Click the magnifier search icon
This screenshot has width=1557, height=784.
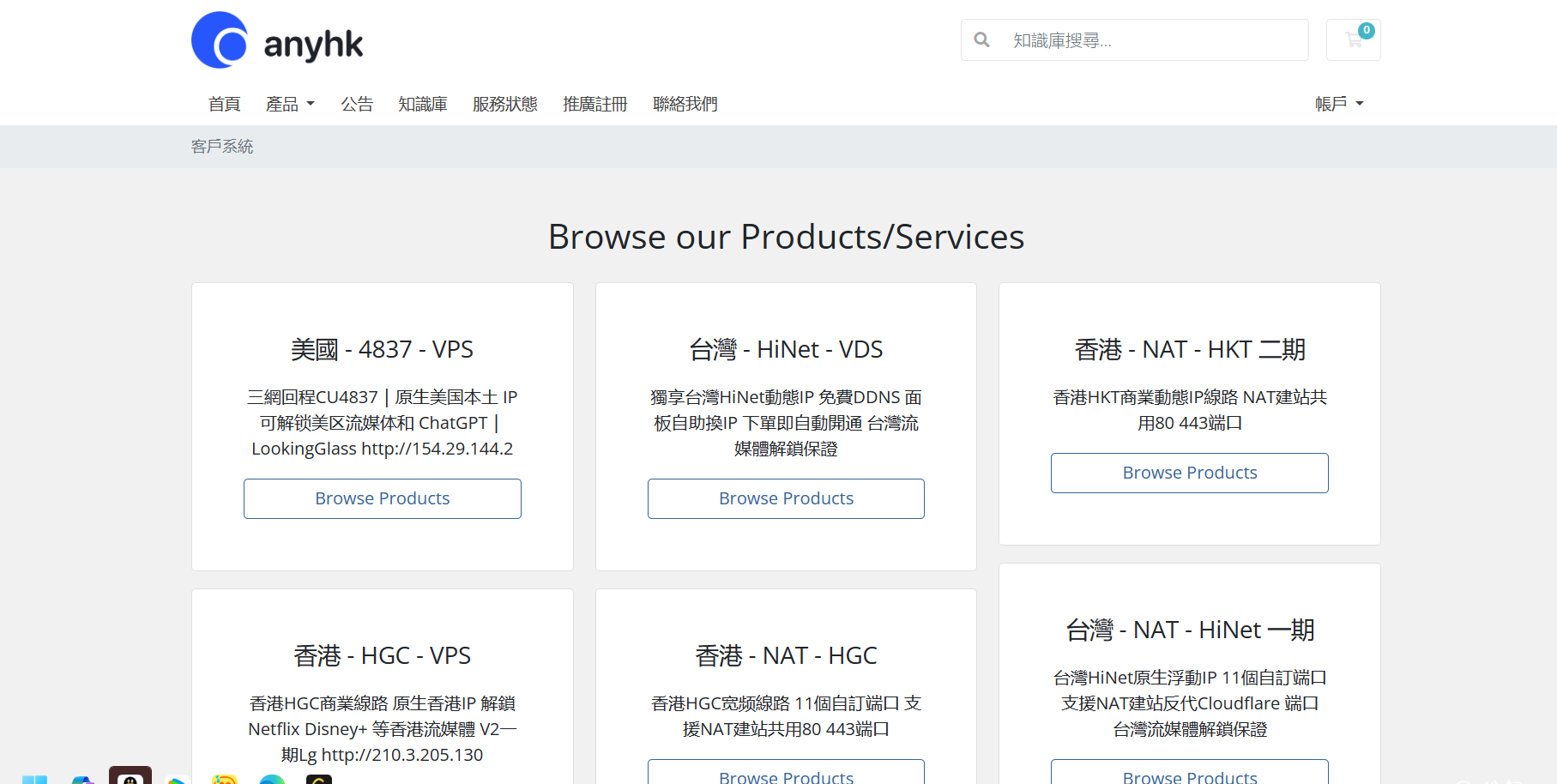click(982, 40)
